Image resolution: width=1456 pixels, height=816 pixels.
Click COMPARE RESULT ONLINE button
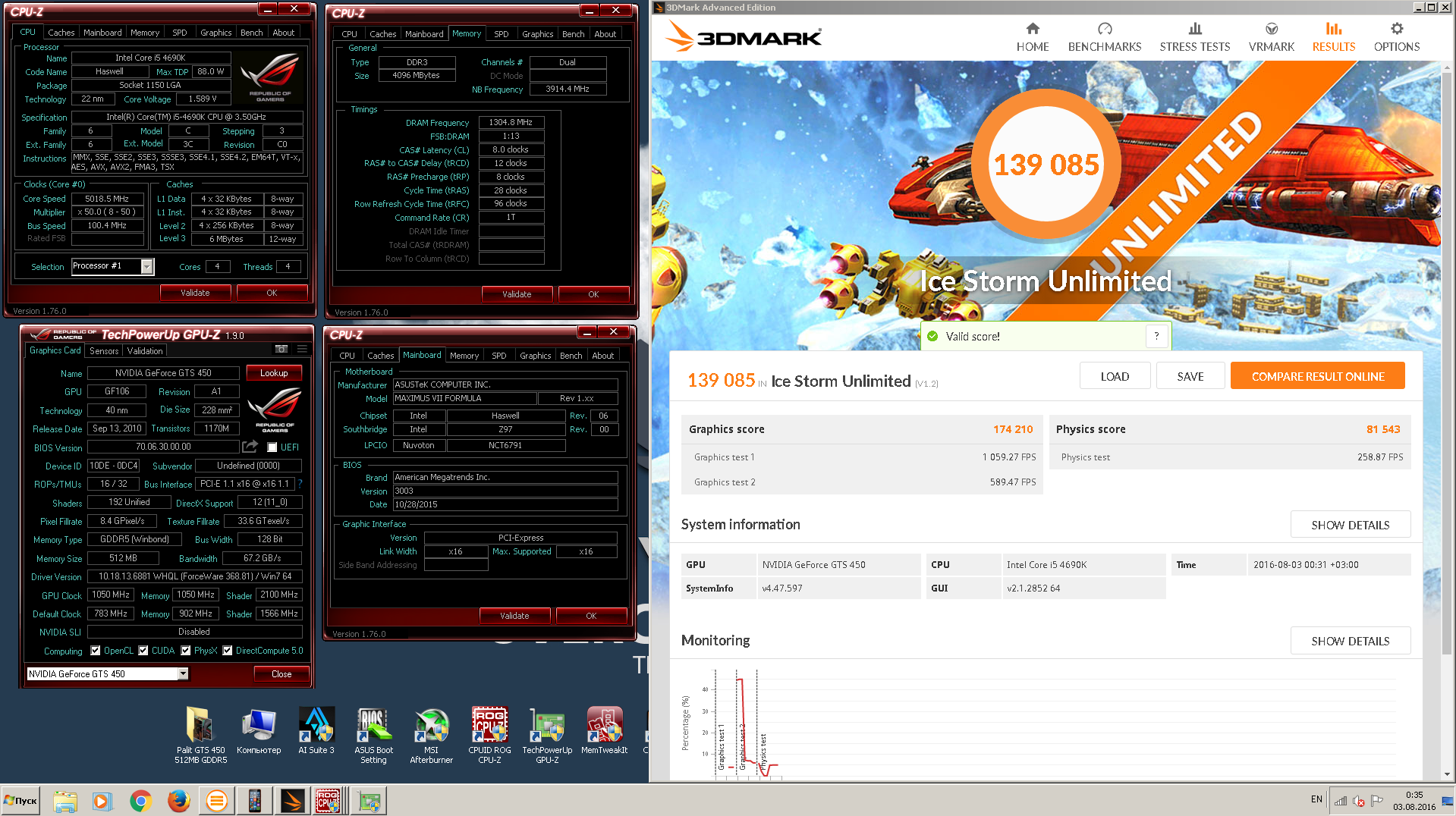click(x=1318, y=376)
